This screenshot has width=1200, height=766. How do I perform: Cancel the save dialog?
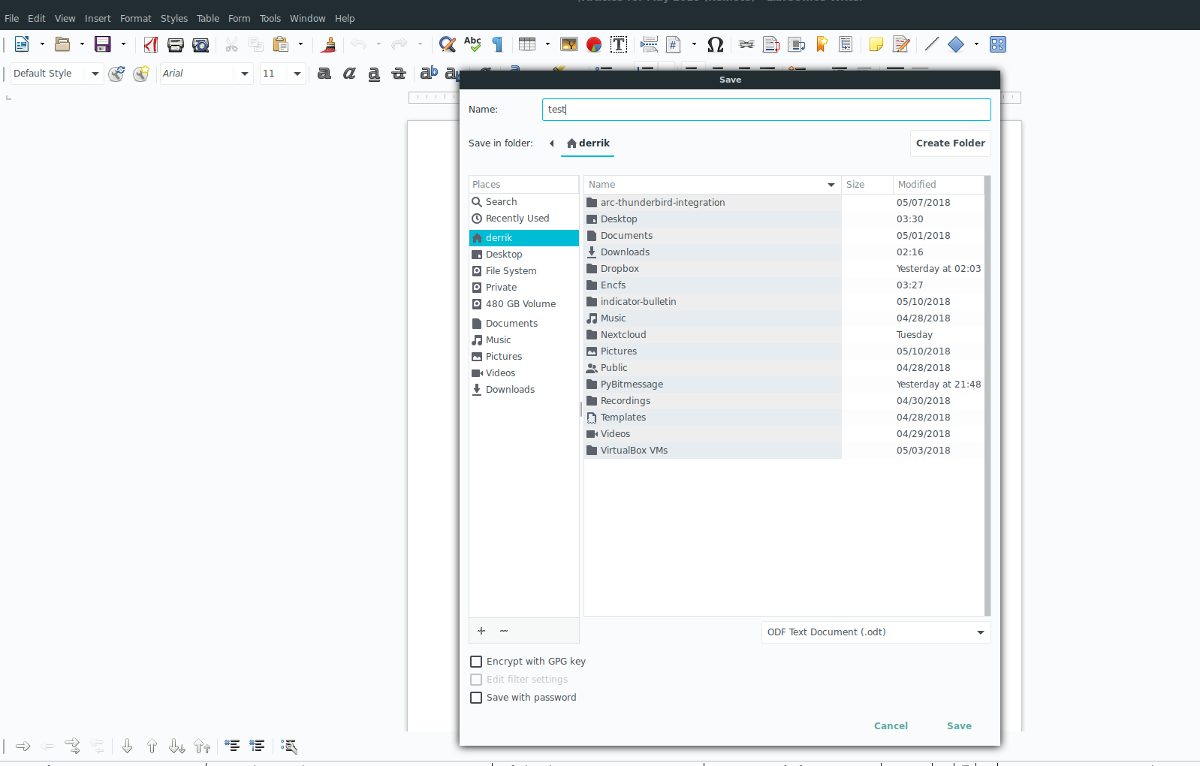[890, 725]
